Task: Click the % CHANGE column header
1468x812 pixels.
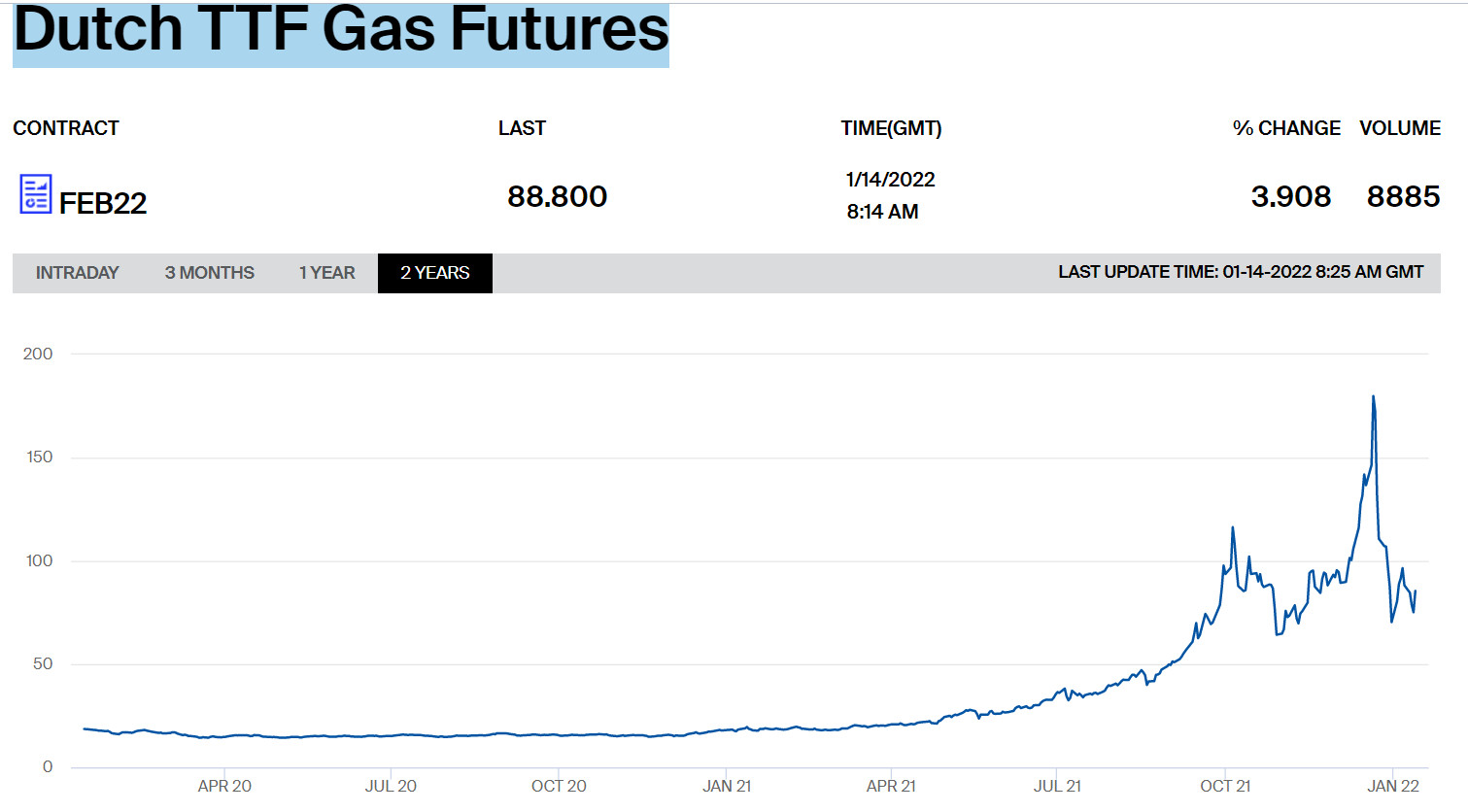Action: [x=1286, y=128]
